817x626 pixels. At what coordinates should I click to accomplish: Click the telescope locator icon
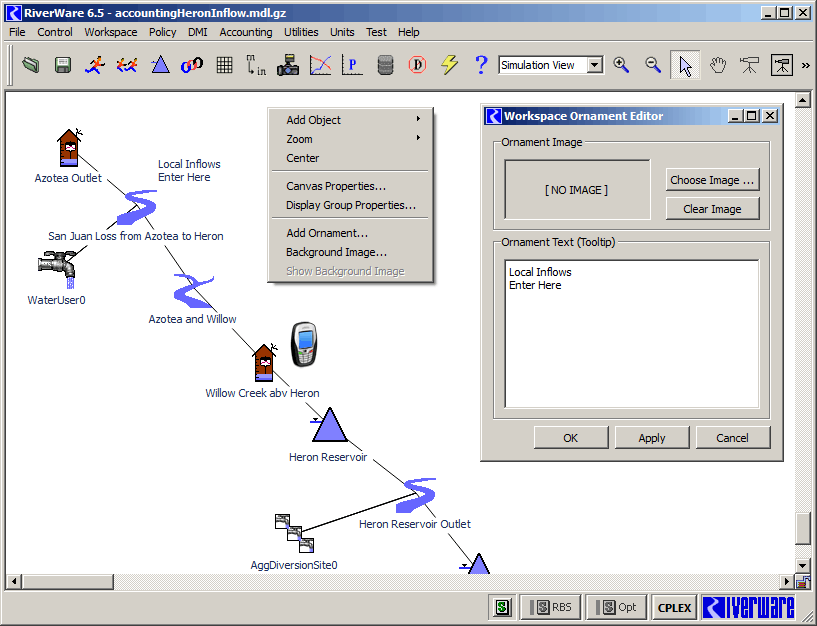click(x=749, y=65)
